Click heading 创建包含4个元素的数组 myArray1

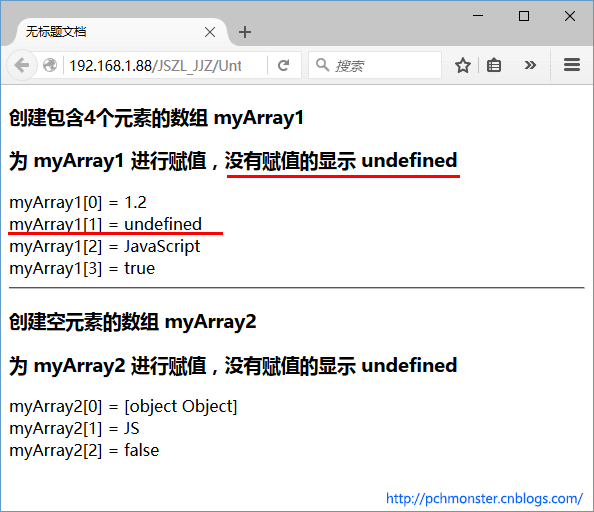tap(156, 118)
